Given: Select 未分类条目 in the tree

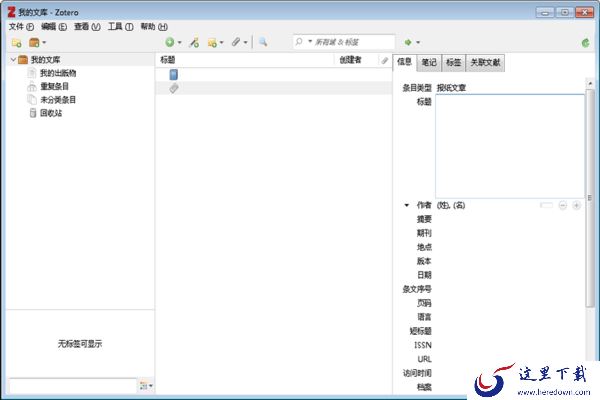Looking at the screenshot, I should tap(58, 100).
